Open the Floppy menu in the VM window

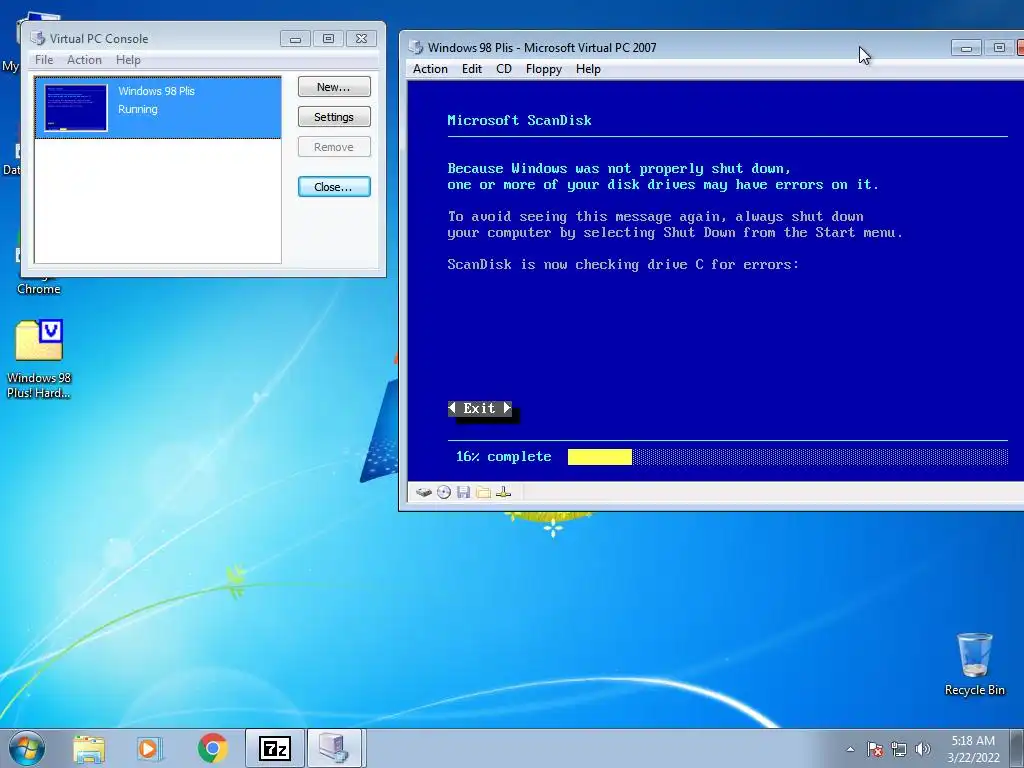(543, 69)
